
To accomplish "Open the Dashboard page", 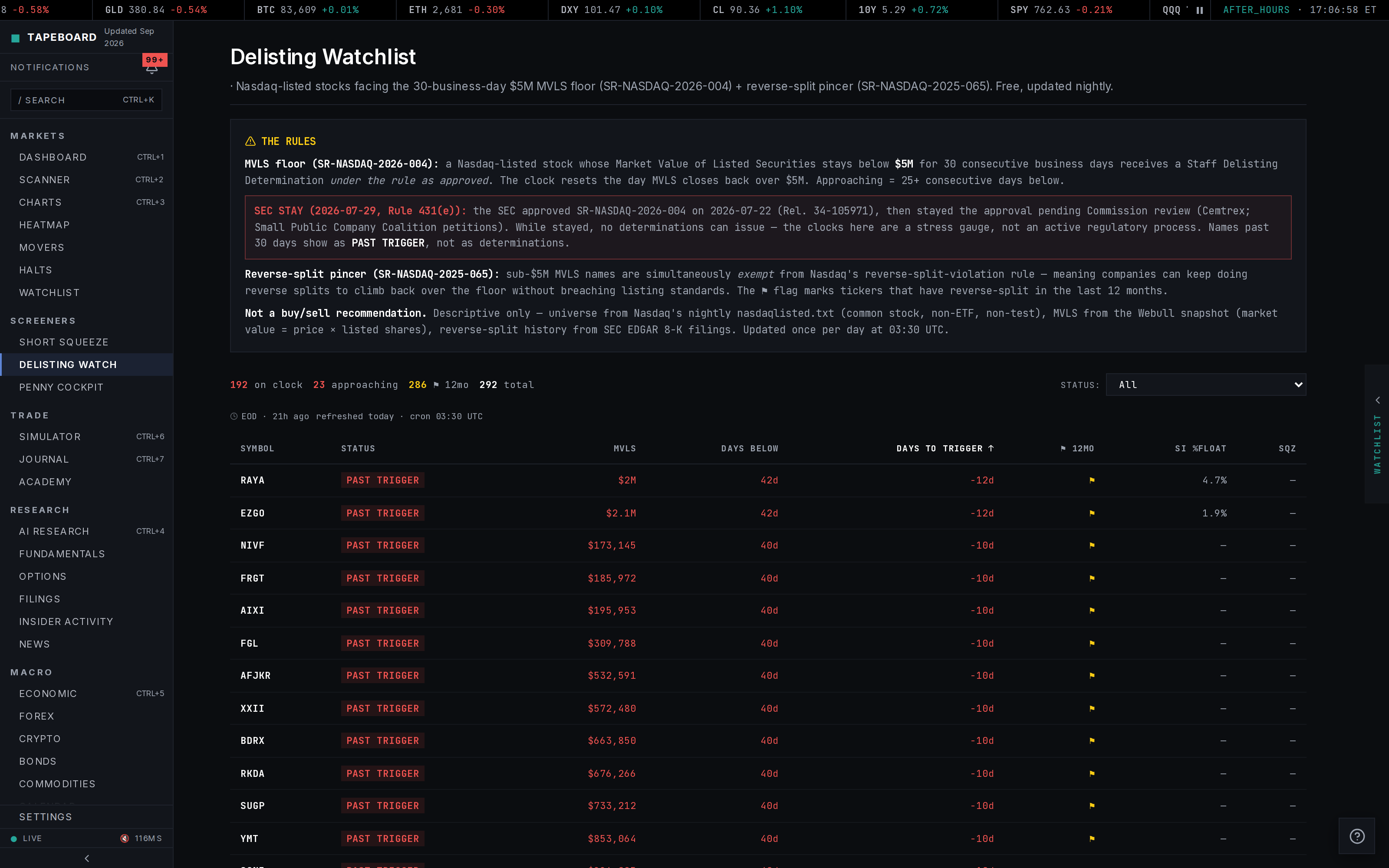I will pos(87,157).
